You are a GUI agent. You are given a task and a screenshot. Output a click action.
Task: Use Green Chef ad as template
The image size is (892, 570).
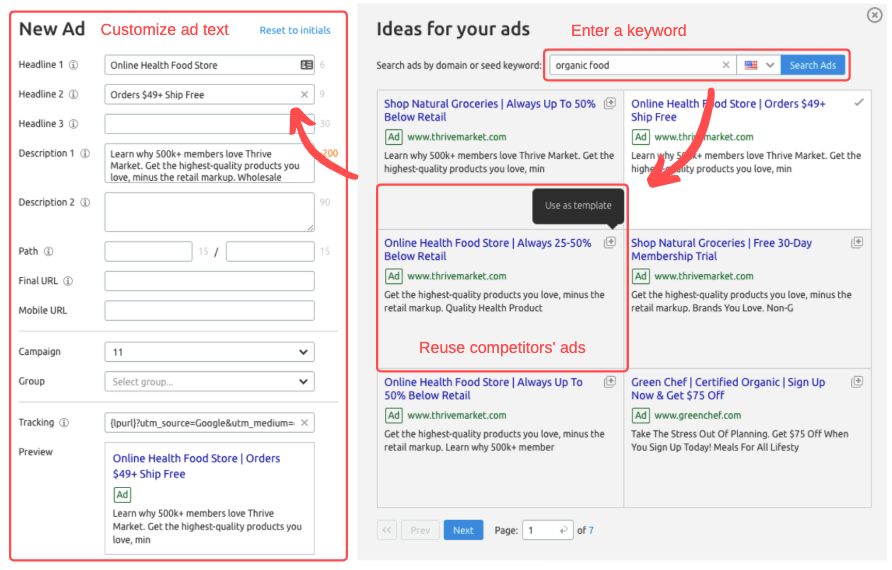pos(857,382)
